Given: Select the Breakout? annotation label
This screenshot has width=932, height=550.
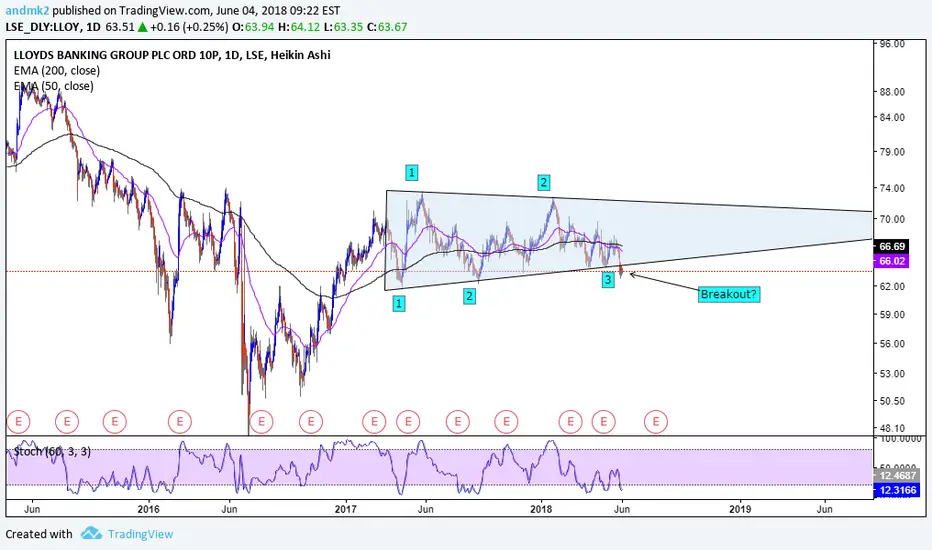Looking at the screenshot, I should coord(729,294).
